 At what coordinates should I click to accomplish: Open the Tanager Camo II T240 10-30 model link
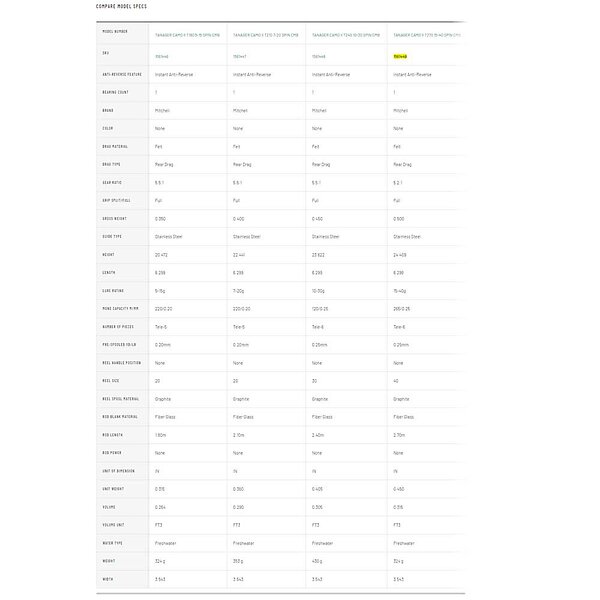(343, 33)
